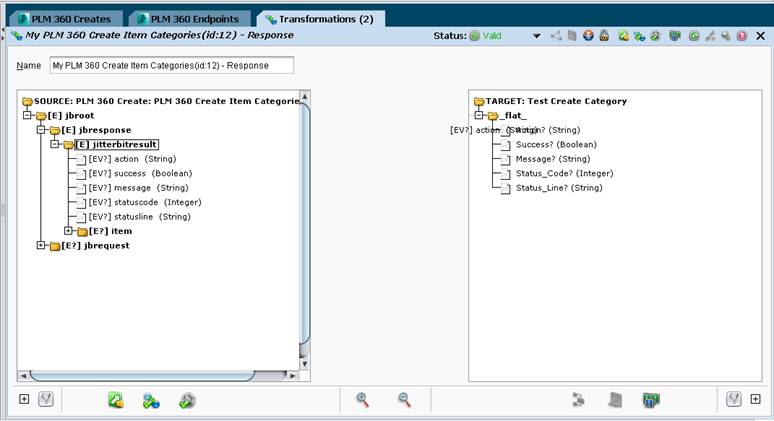The image size is (774, 421).
Task: Click the gray wrench icon in header toolbar
Action: coord(726,36)
